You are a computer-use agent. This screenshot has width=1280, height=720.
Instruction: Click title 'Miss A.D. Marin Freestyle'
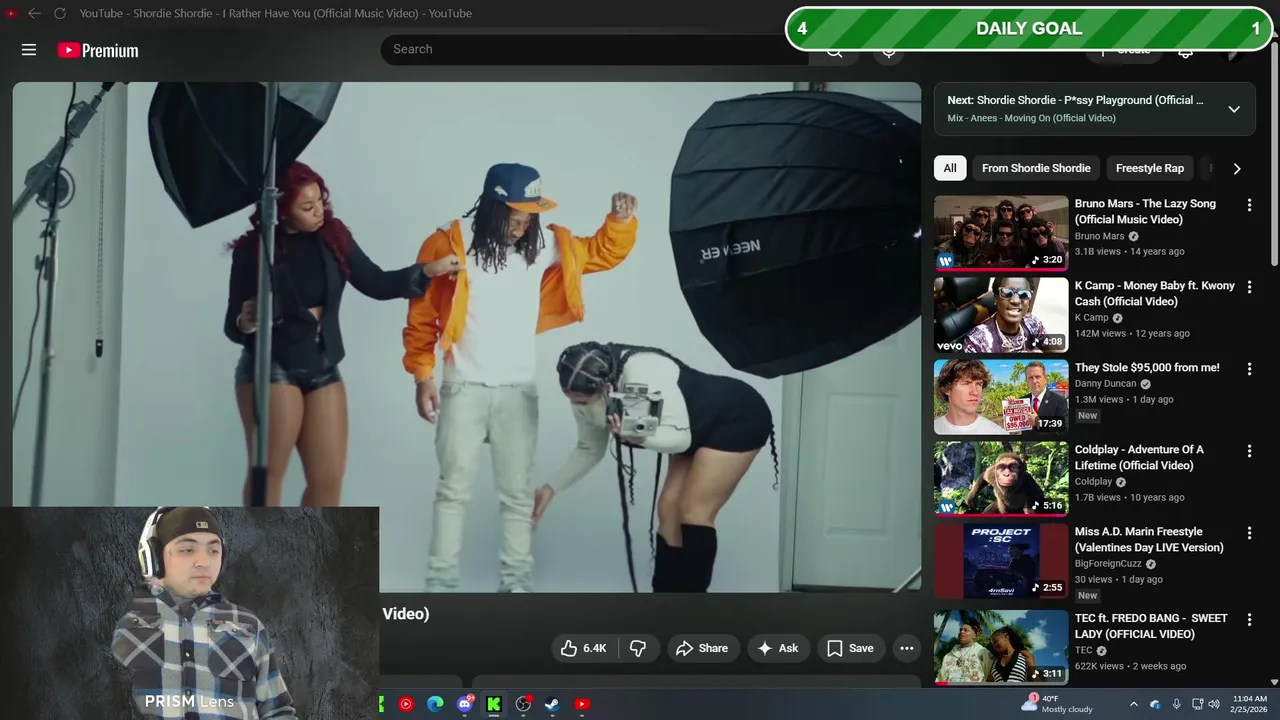click(x=1149, y=539)
